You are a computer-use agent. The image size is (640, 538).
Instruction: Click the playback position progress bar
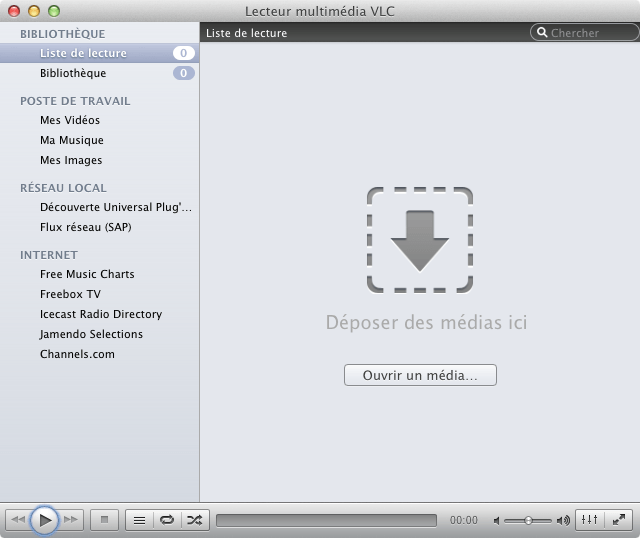(326, 520)
